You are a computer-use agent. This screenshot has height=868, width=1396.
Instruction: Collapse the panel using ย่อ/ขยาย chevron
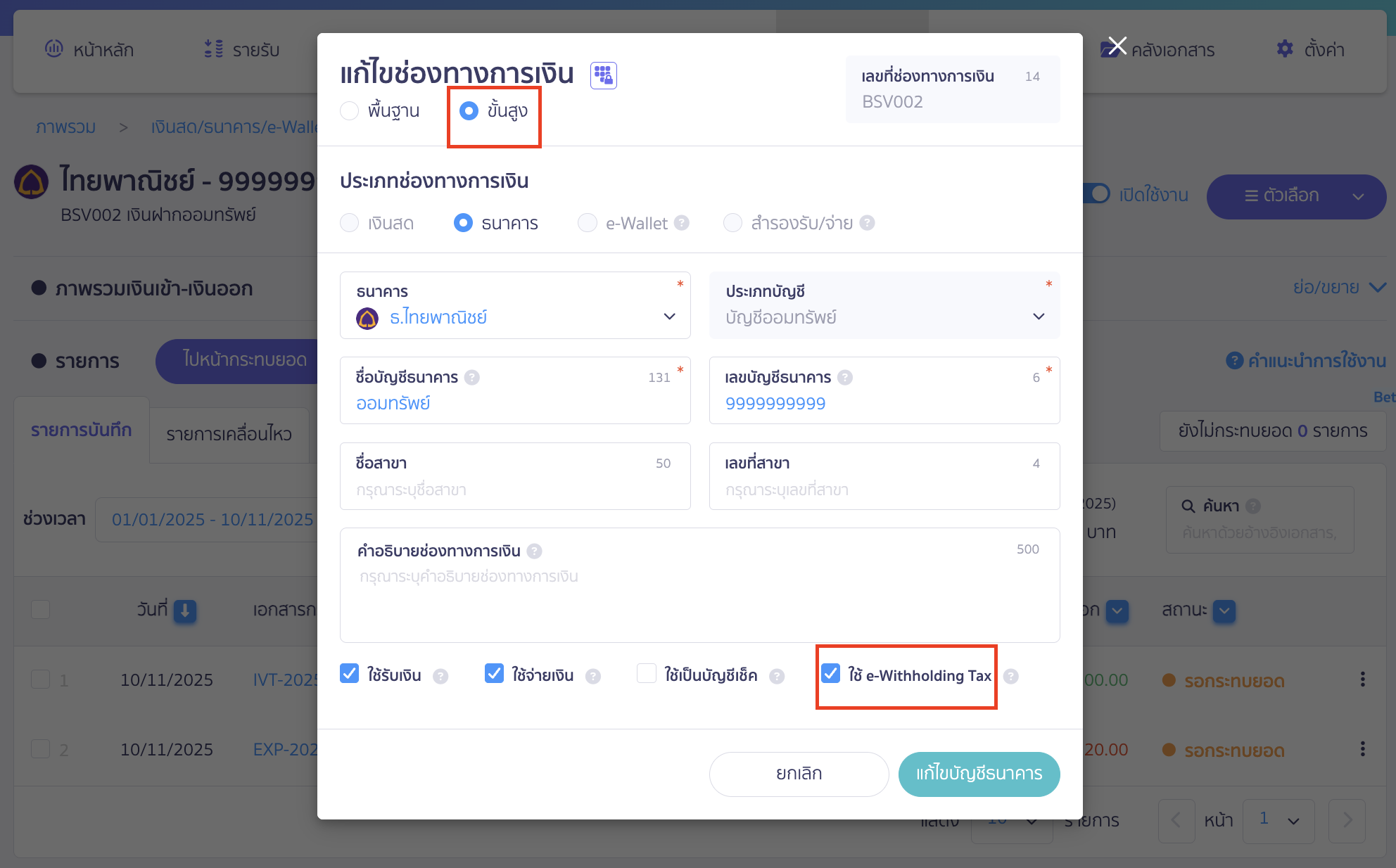pos(1378,287)
